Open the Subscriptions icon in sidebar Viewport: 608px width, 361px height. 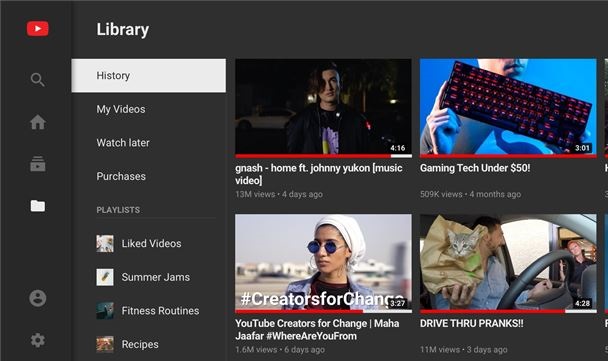(x=38, y=164)
